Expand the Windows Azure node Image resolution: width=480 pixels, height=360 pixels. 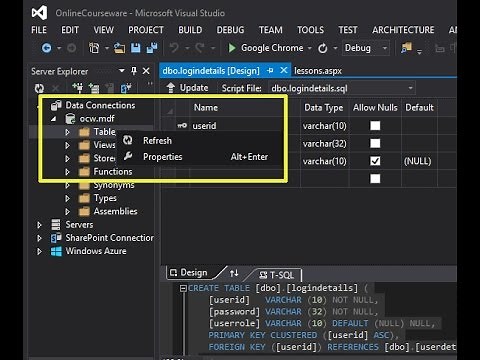[x=39, y=251]
